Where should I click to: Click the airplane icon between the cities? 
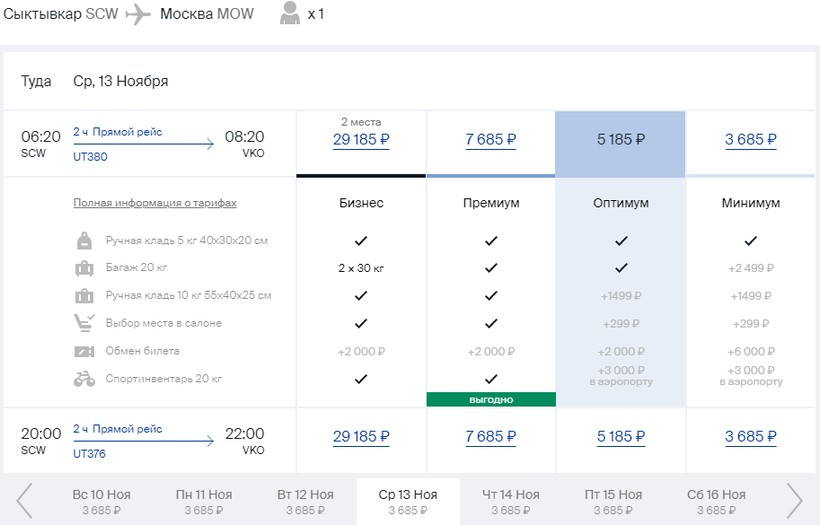140,15
